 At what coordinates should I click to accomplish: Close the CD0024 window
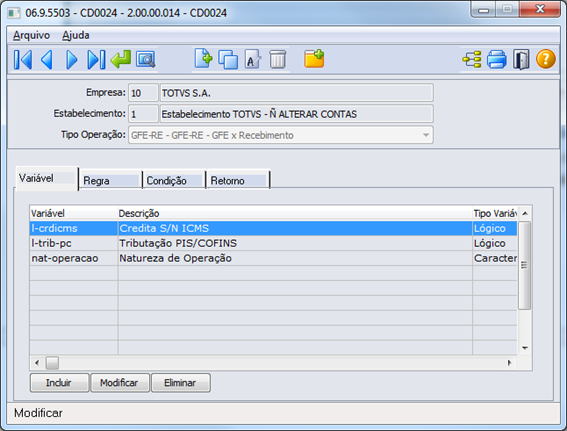[540, 9]
